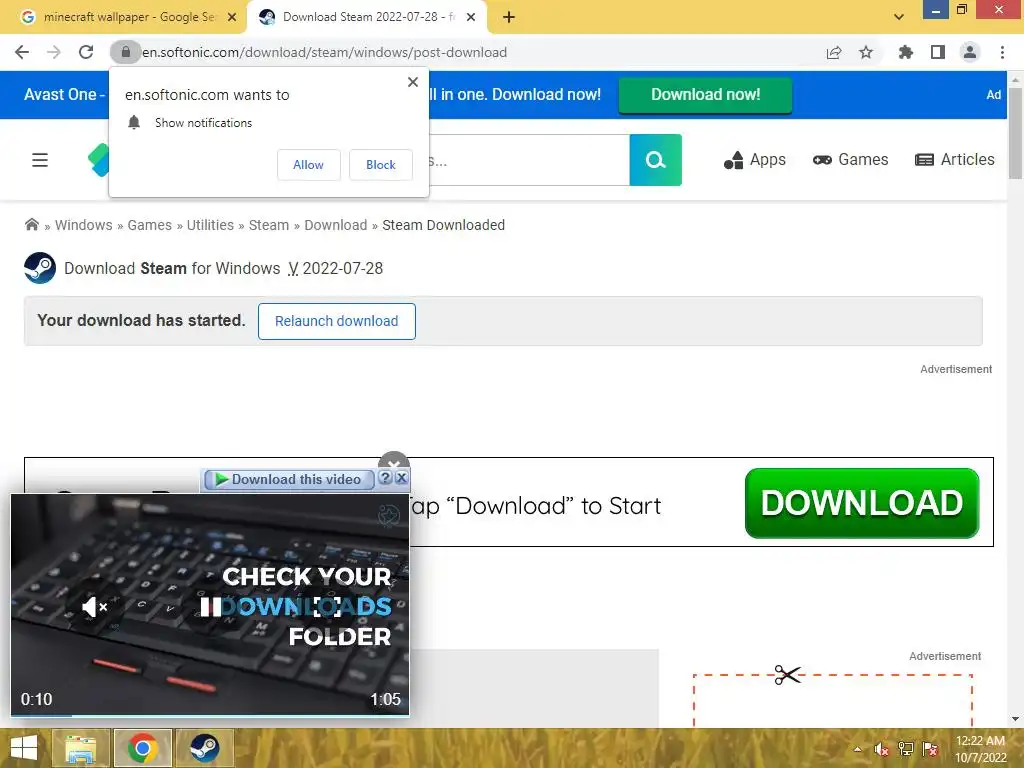Click the page vertical scrollbar thumb

1015,133
